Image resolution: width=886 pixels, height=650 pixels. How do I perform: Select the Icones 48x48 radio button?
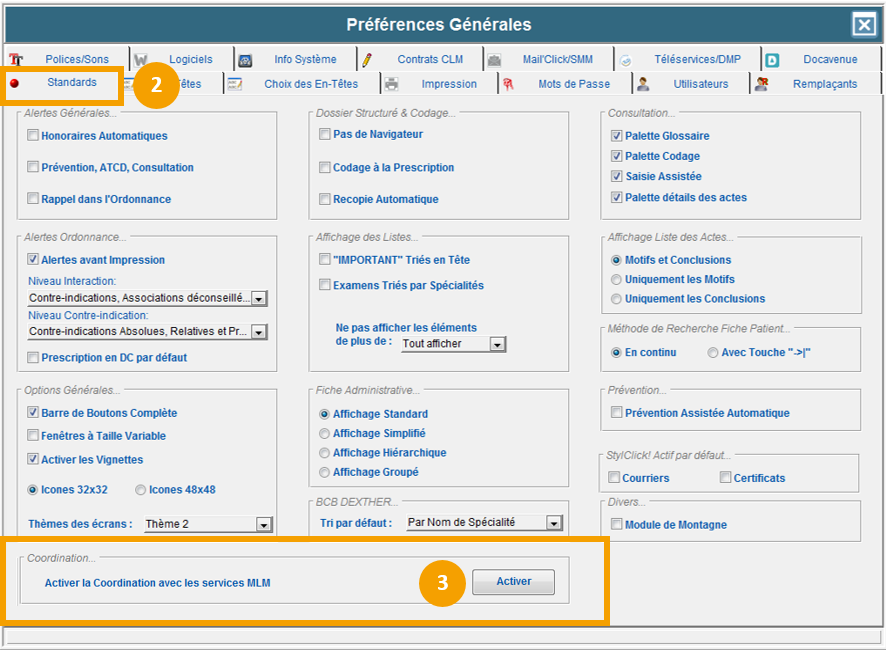tap(141, 490)
